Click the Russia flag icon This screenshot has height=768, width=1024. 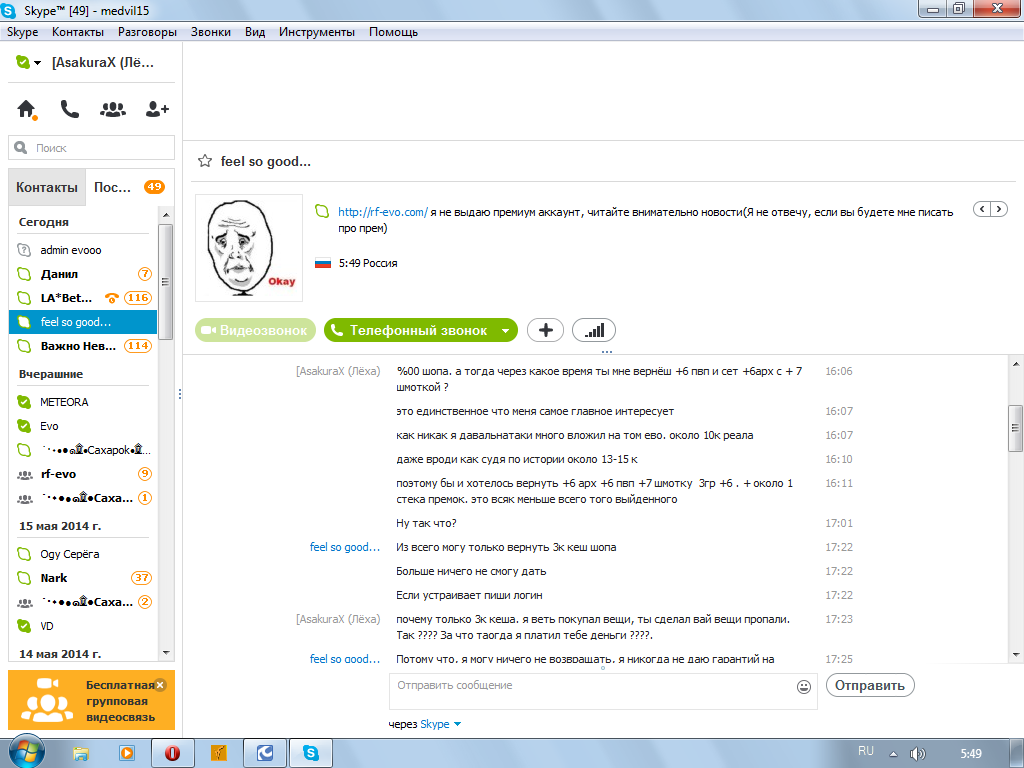pyautogui.click(x=323, y=263)
